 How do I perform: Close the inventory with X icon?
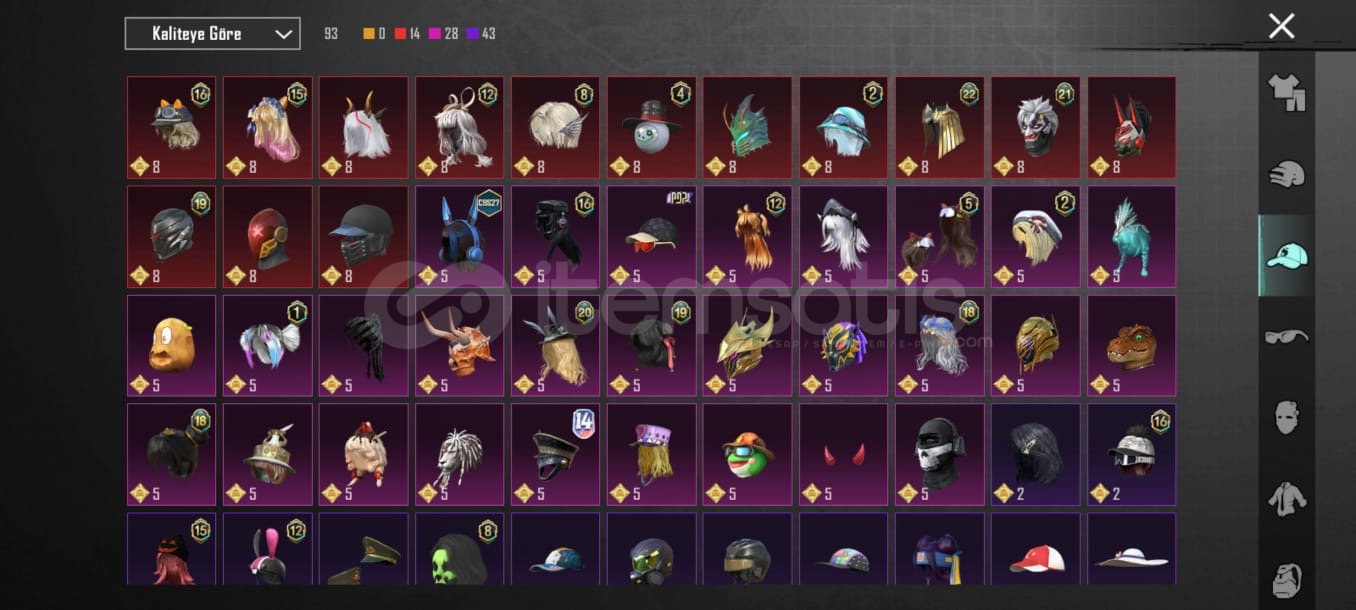[1281, 26]
